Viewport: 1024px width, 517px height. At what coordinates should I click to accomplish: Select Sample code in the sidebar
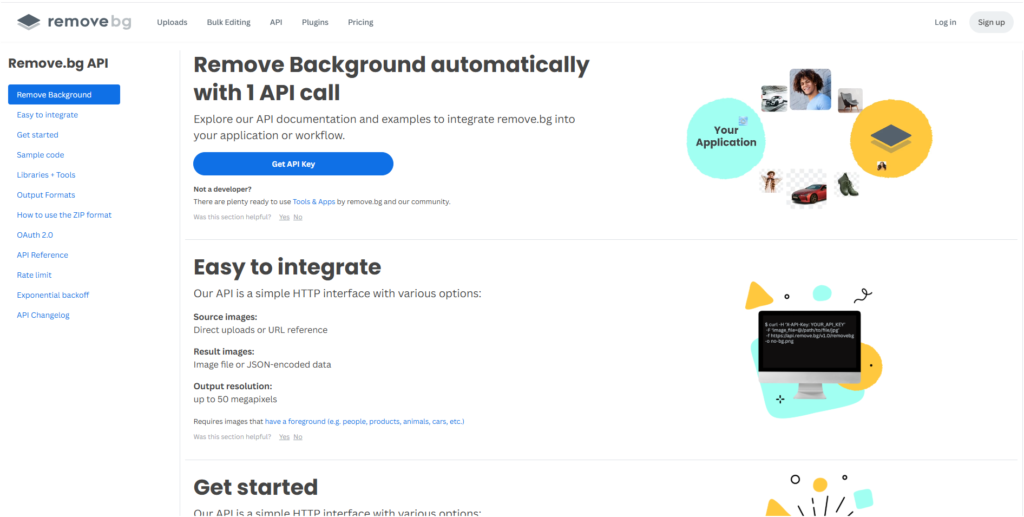tap(40, 155)
